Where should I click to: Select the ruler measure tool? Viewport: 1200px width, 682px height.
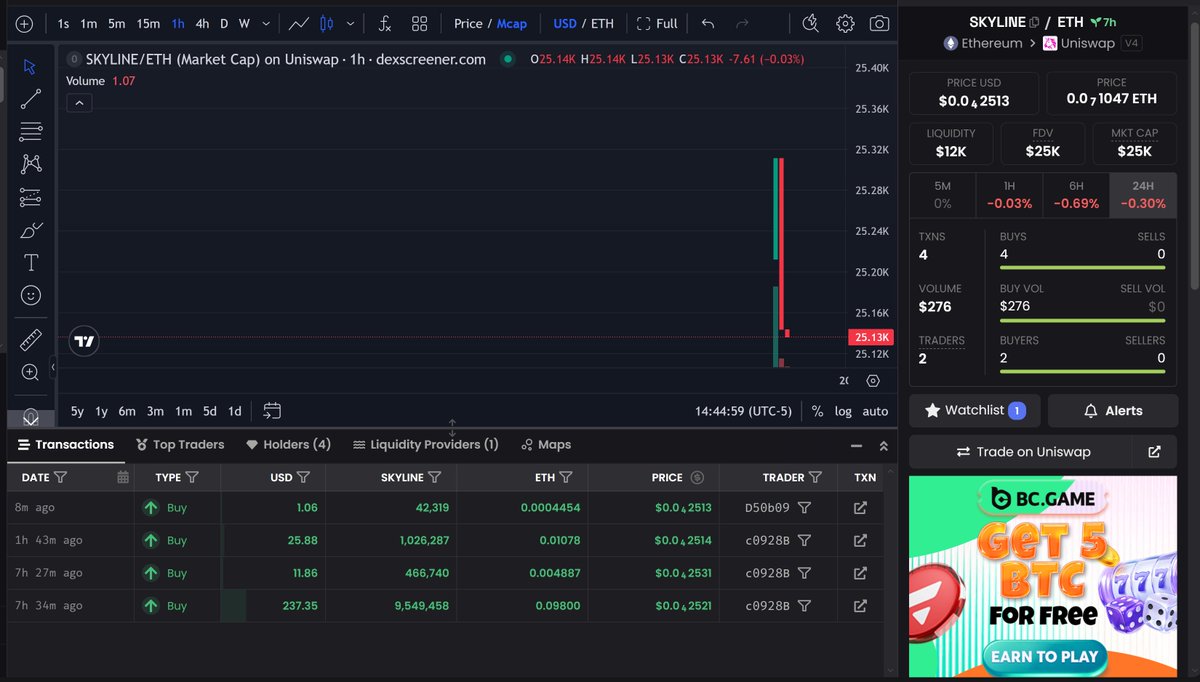coord(30,339)
